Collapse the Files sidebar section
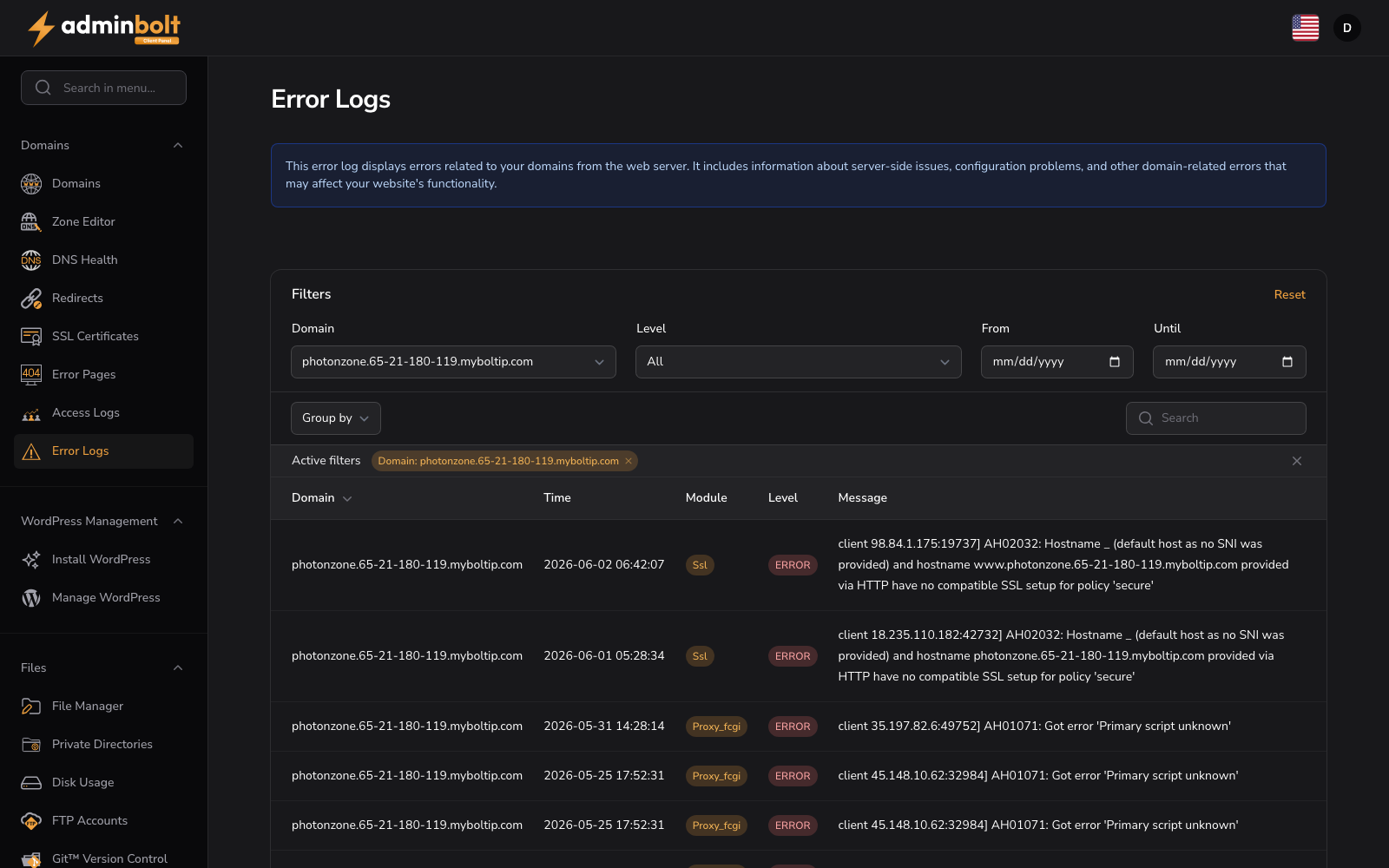Viewport: 1389px width, 868px height. (x=178, y=667)
